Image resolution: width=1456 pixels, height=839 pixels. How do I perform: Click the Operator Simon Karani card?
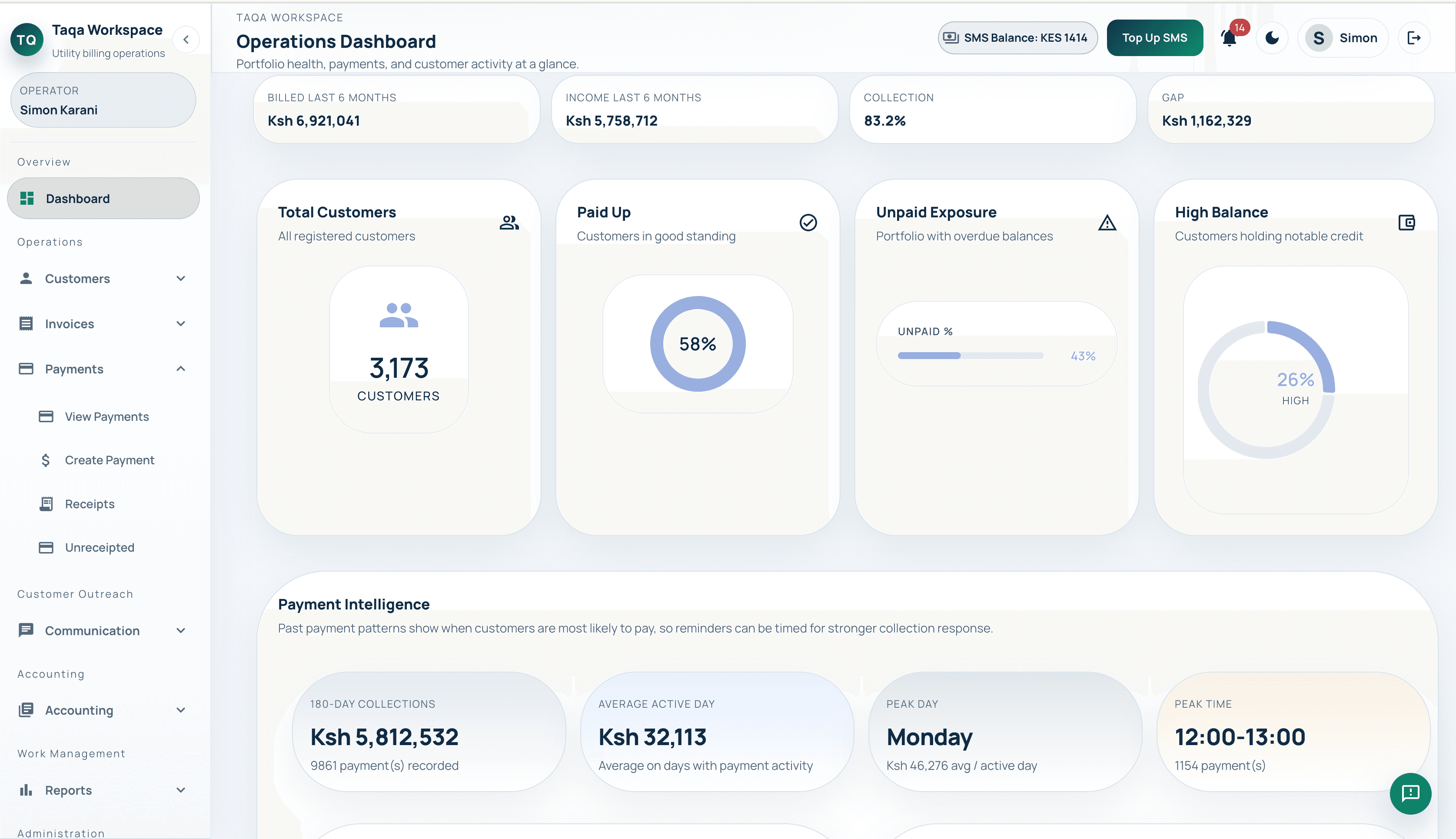tap(103, 100)
